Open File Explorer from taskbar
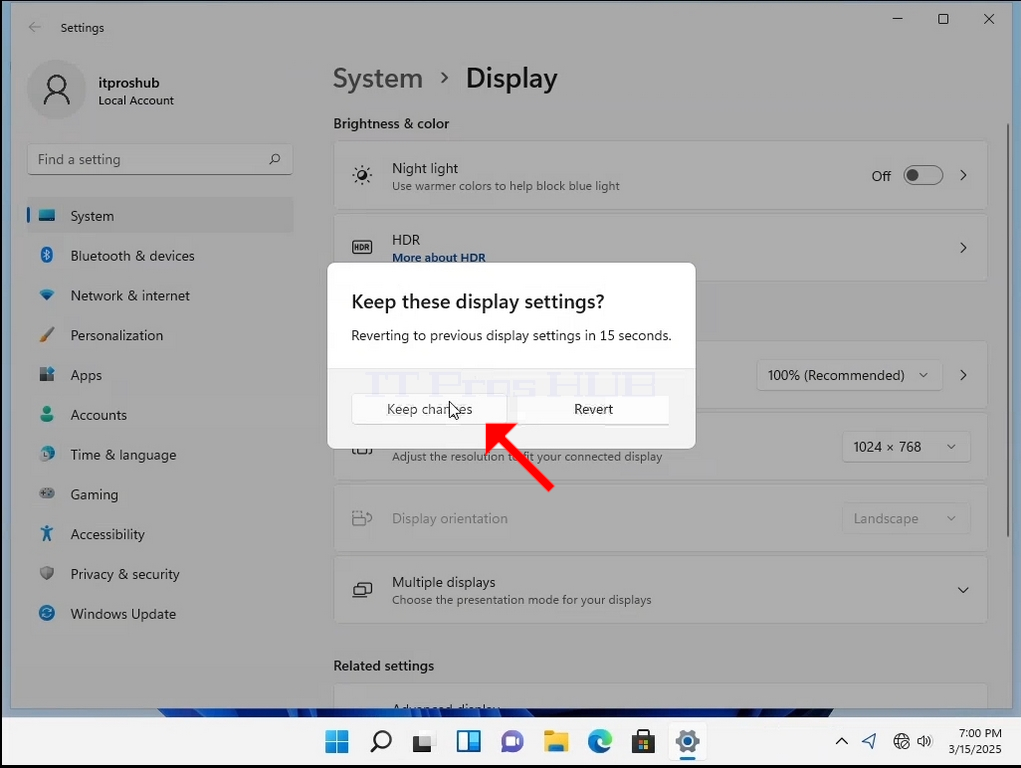The image size is (1021, 768). (556, 741)
